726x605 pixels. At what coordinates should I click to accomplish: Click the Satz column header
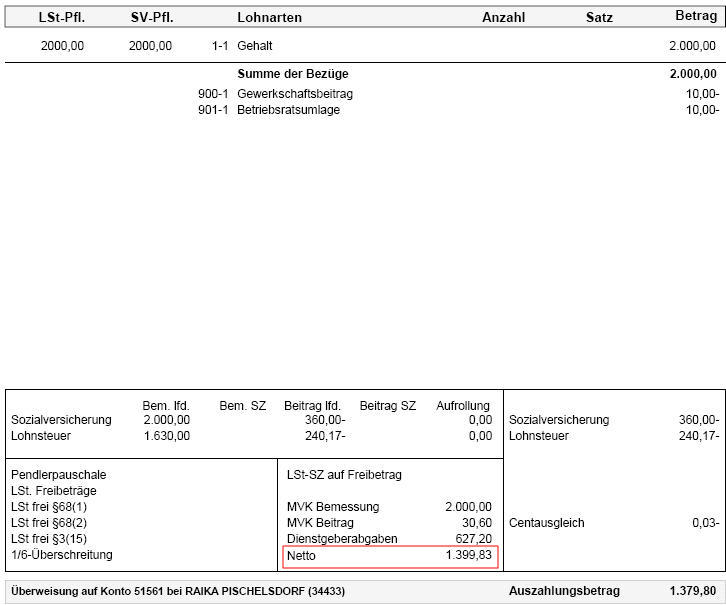pos(599,18)
